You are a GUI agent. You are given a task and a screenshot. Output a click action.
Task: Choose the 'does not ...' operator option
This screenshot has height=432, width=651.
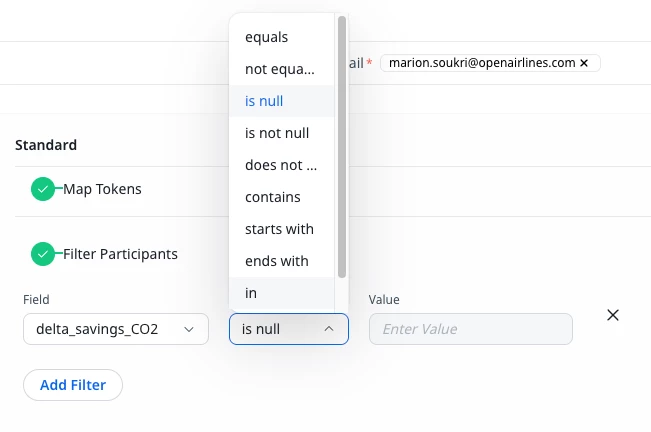click(280, 165)
